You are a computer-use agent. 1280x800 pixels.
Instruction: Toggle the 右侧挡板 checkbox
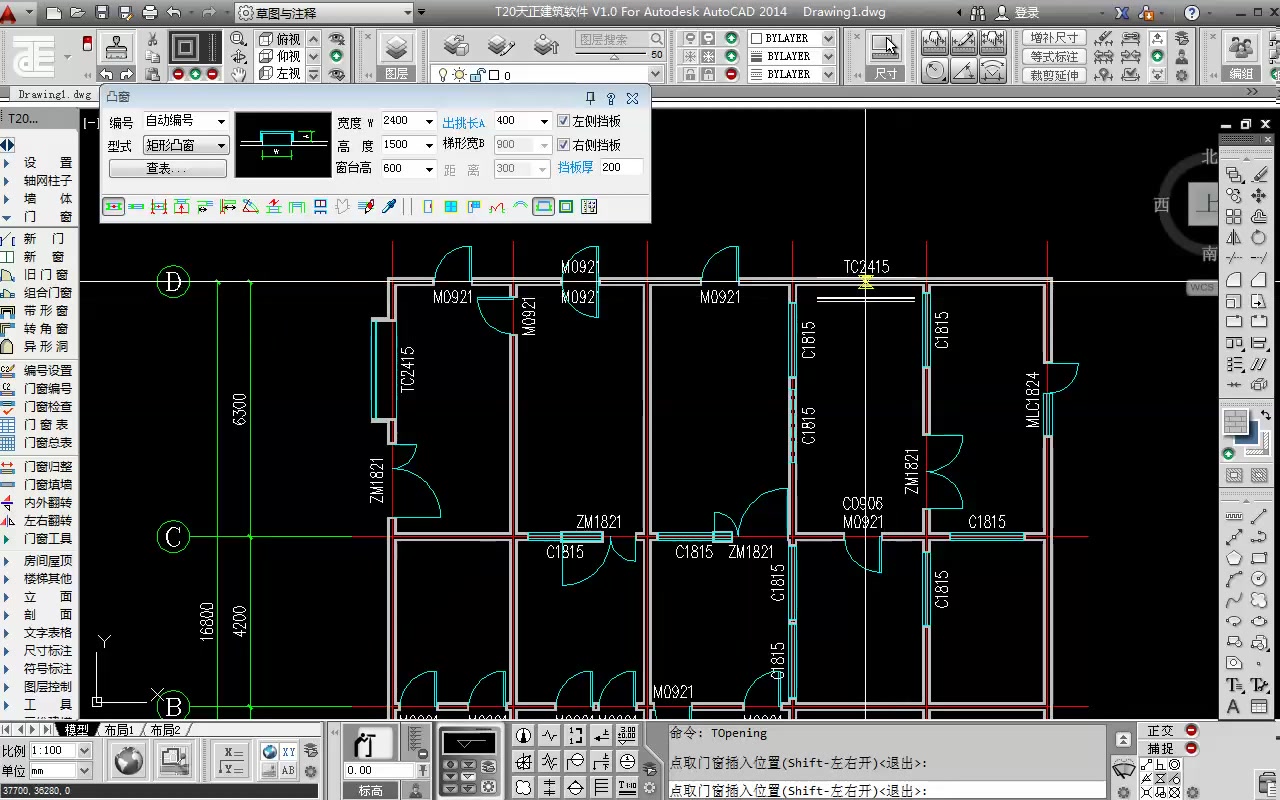coord(564,145)
